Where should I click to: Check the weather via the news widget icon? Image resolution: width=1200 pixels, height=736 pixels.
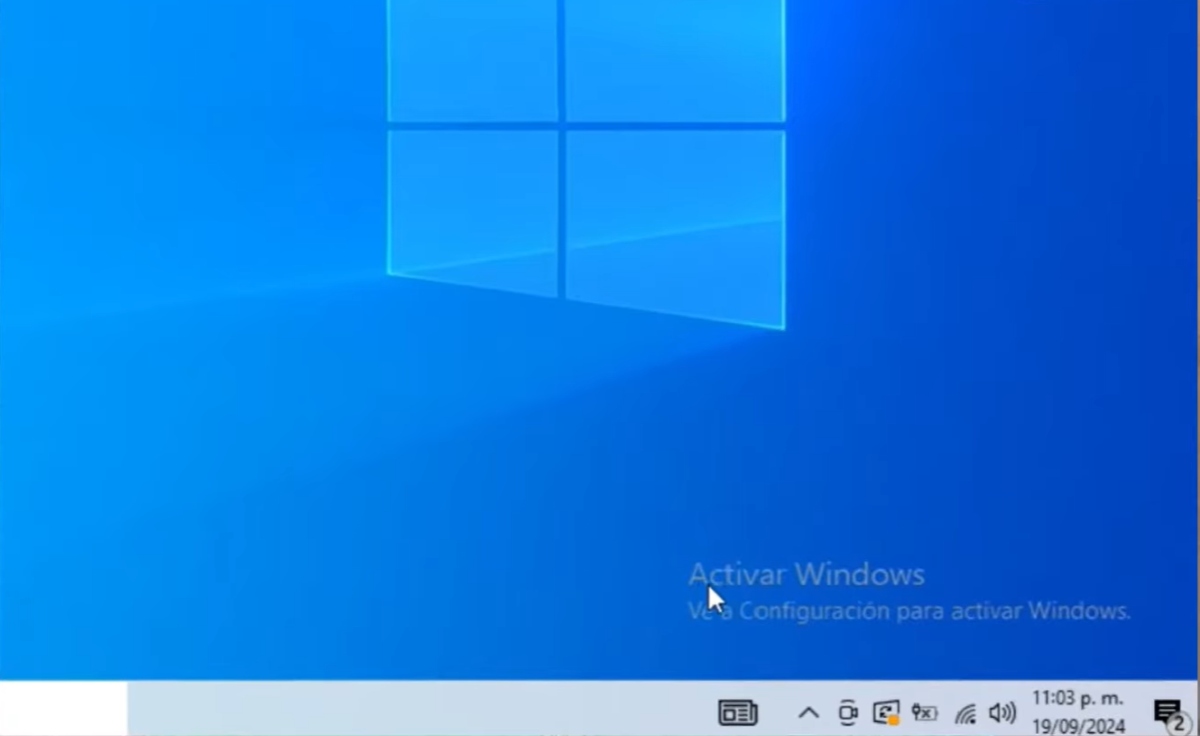coord(737,712)
